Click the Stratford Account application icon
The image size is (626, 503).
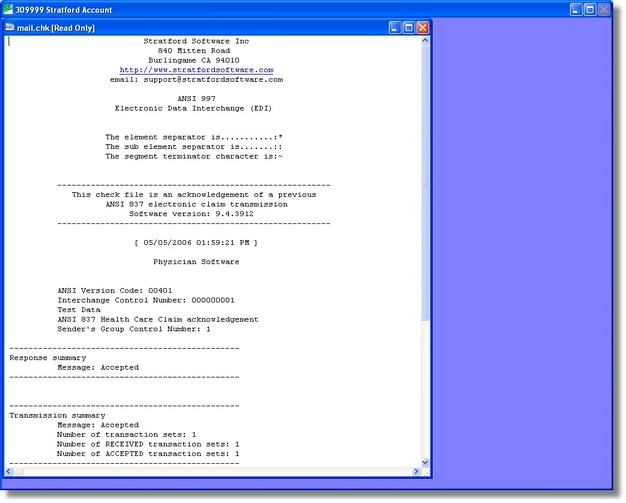click(x=9, y=9)
